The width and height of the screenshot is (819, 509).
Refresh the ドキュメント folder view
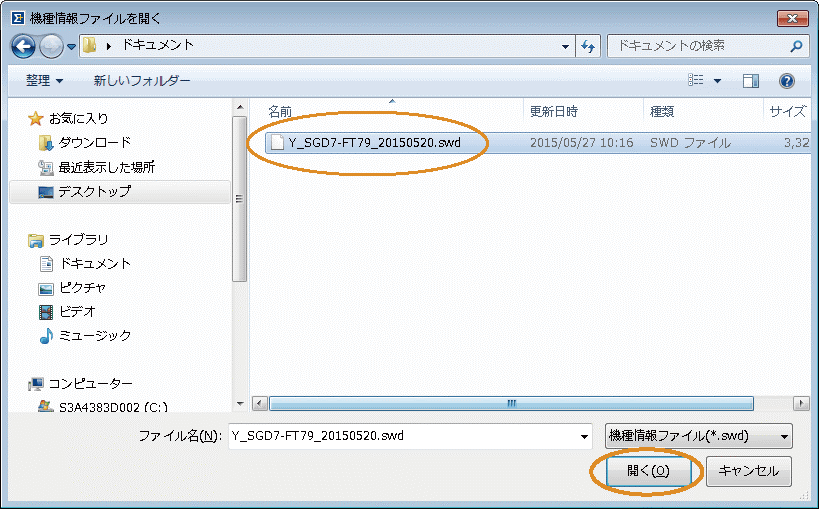(588, 47)
